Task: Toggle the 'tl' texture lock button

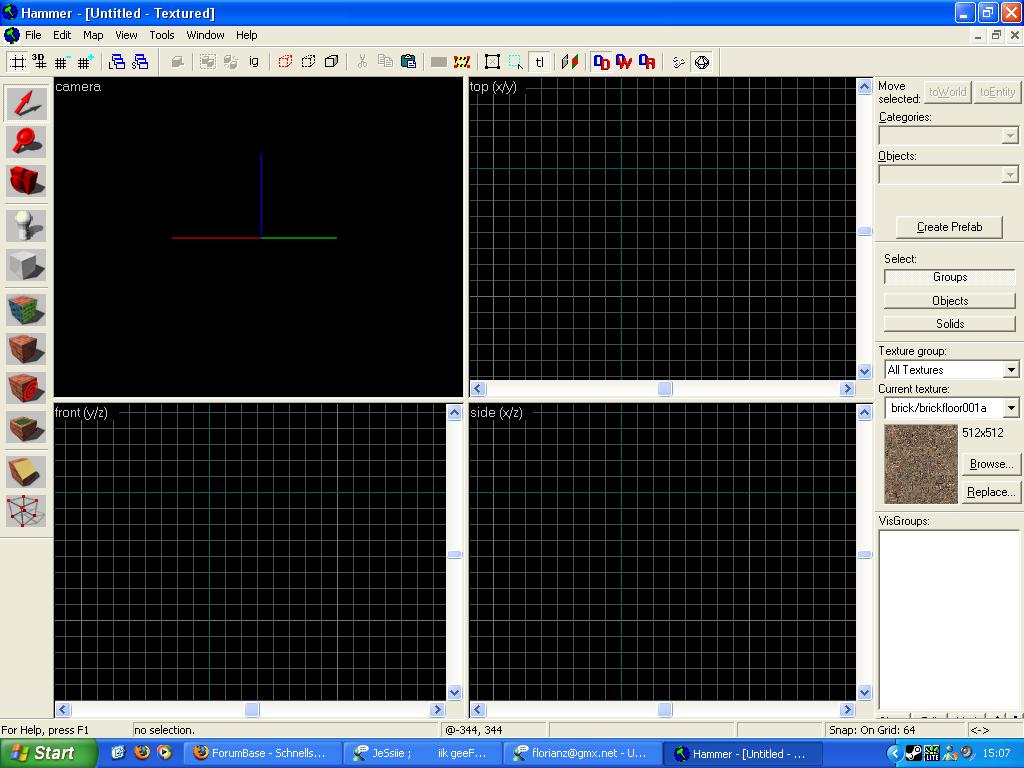Action: tap(539, 62)
